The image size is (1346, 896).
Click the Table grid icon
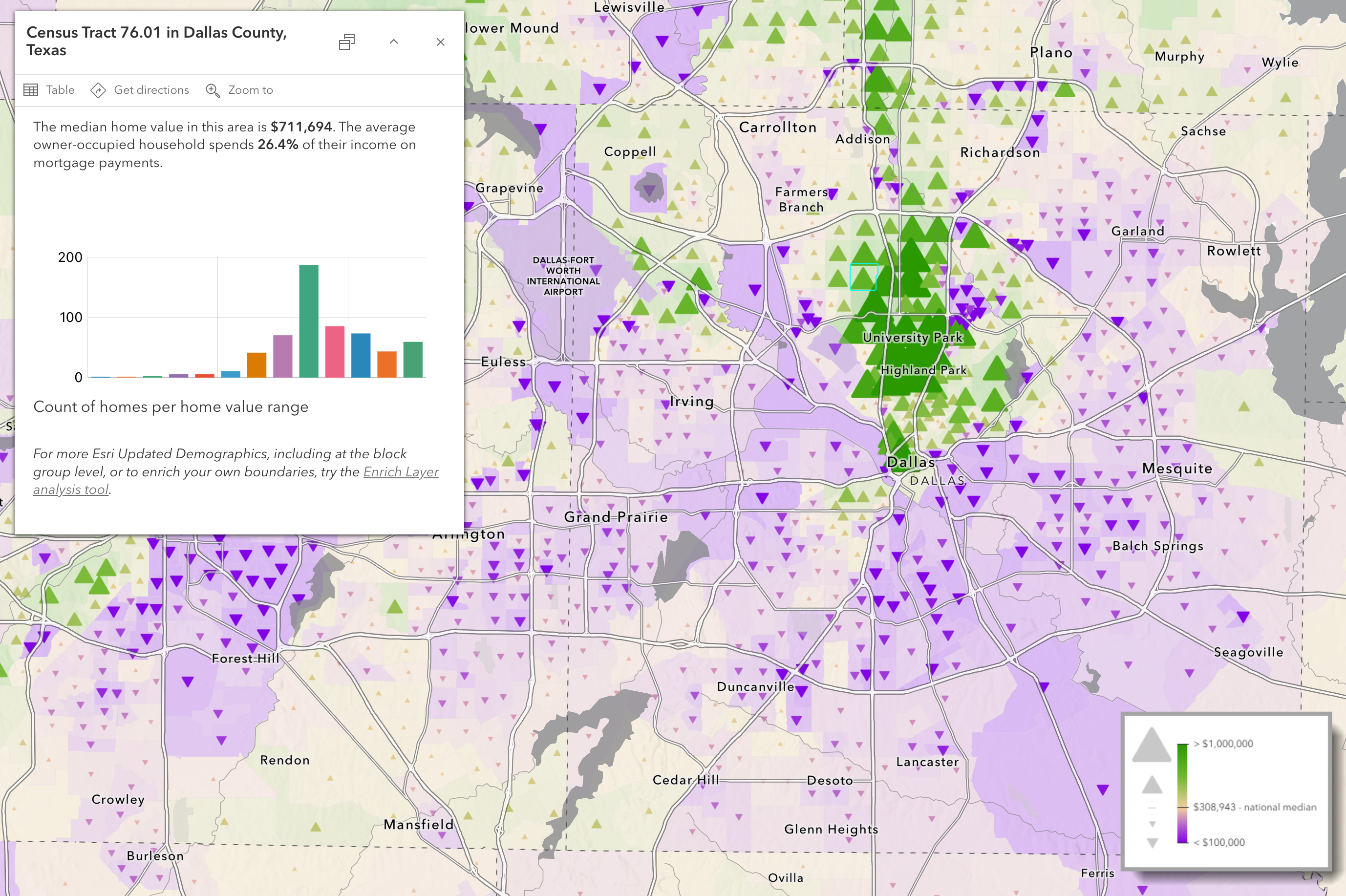[x=31, y=90]
